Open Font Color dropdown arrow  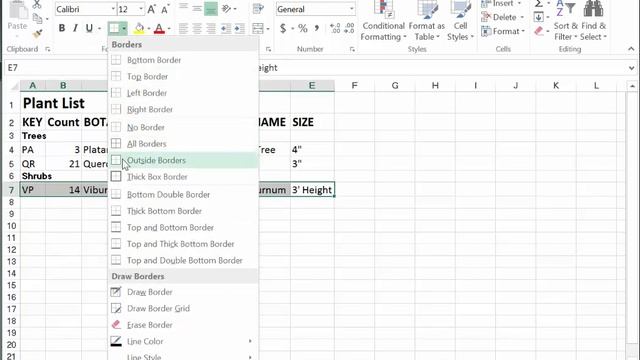pos(169,29)
